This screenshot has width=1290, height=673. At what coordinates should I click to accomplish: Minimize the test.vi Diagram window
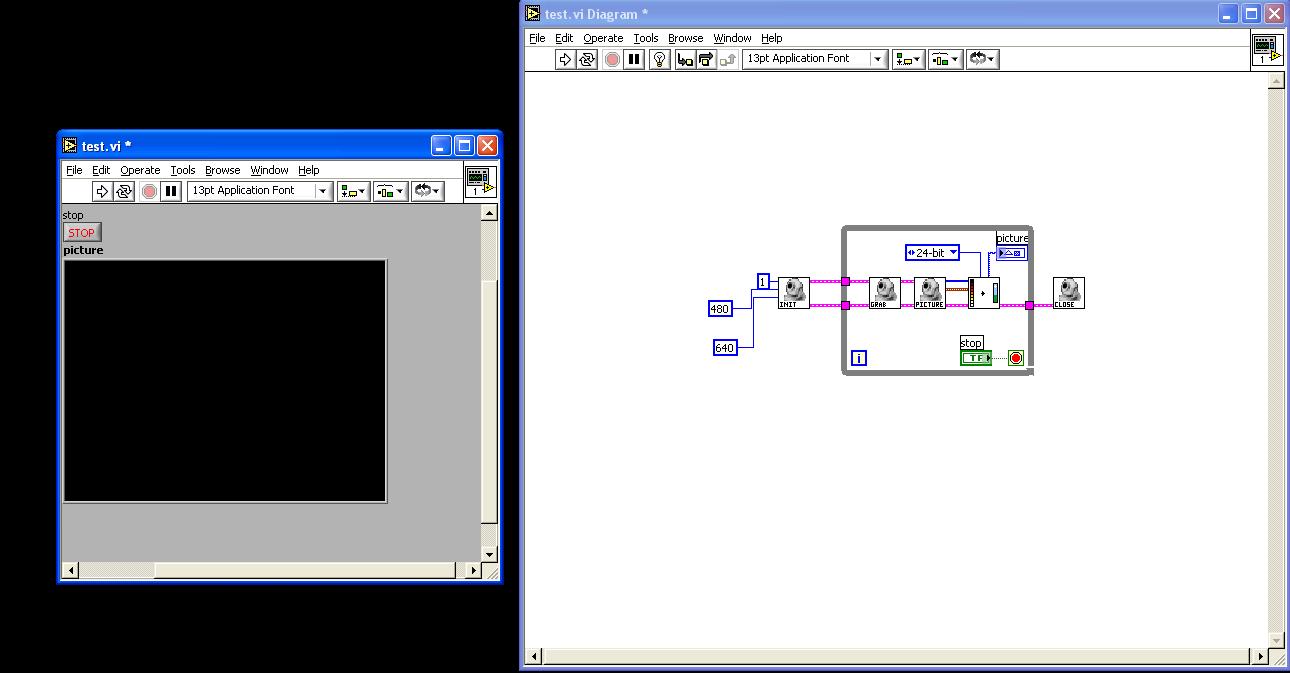click(1229, 14)
